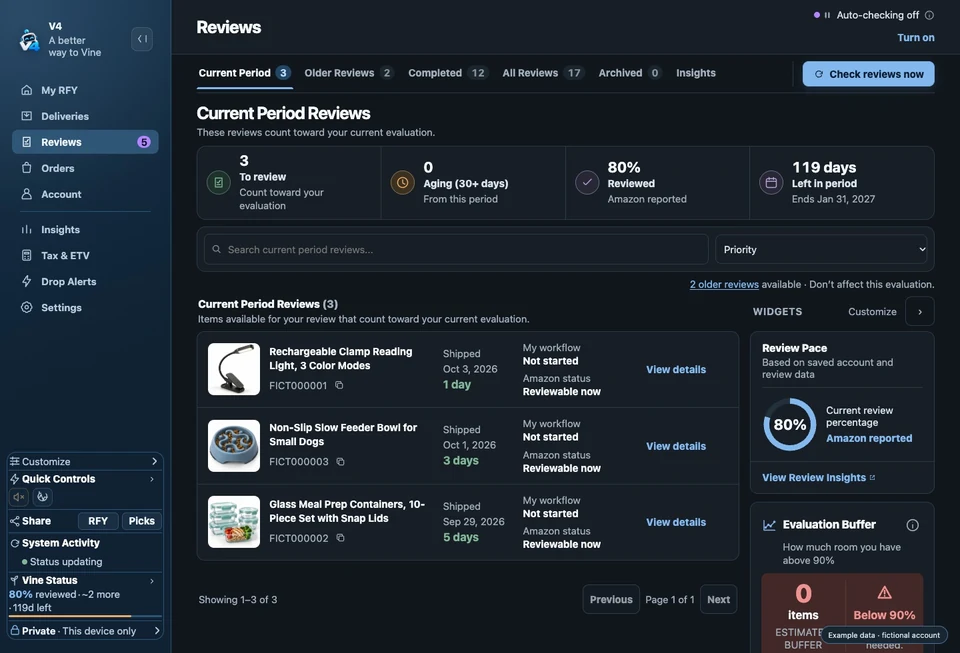The height and width of the screenshot is (653, 960).
Task: Click Customize next to Widgets
Action: click(x=872, y=312)
